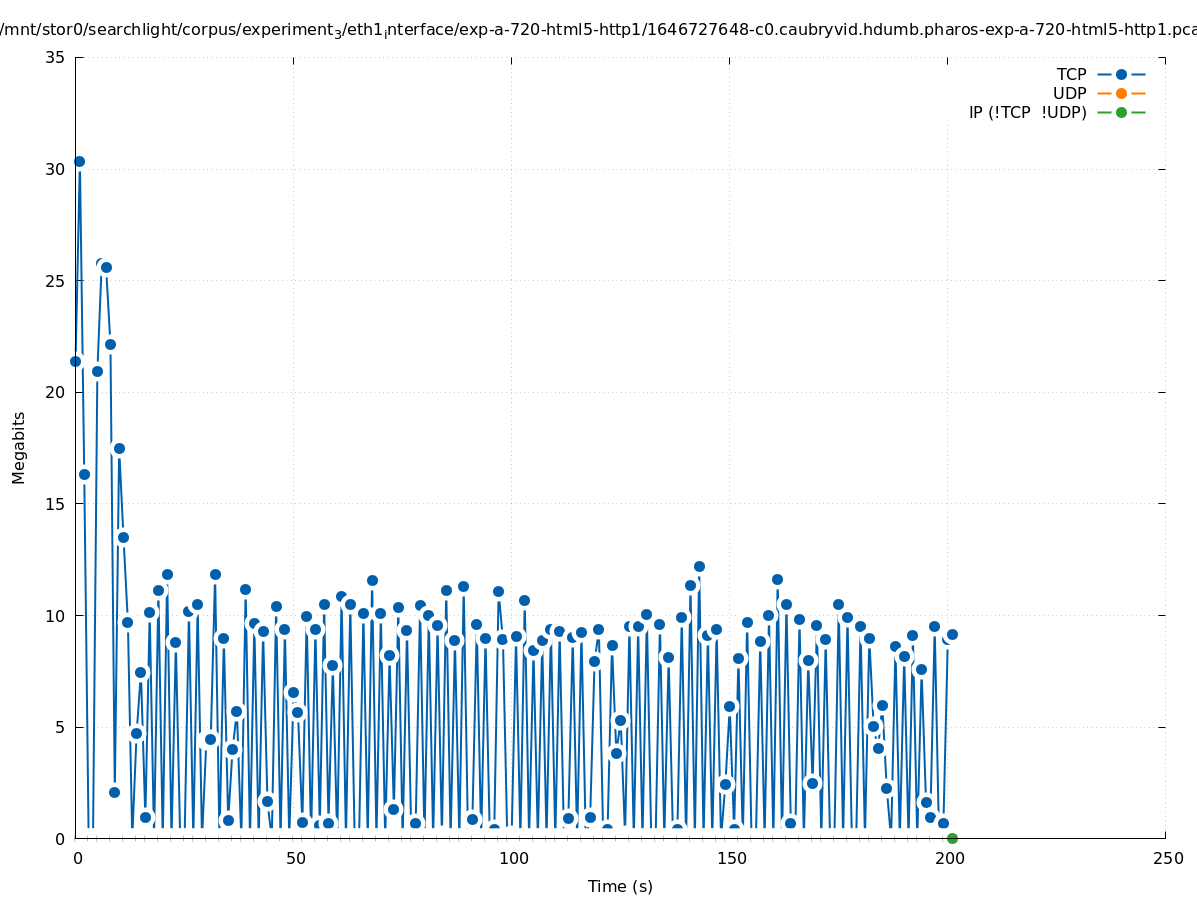Viewport: 1197px width, 900px height.
Task: Click the blue TCP legend marker
Action: tap(1121, 74)
